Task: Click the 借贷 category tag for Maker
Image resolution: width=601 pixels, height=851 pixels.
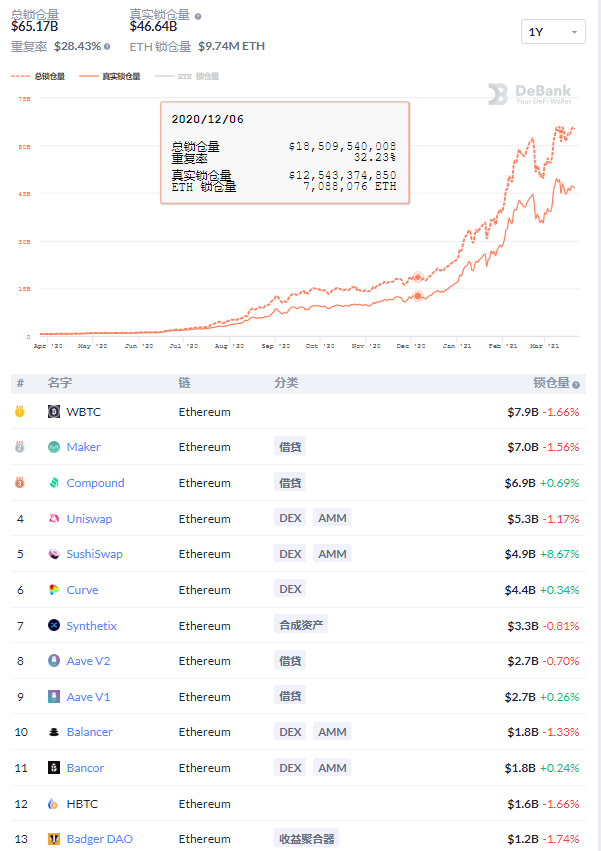Action: pyautogui.click(x=290, y=447)
